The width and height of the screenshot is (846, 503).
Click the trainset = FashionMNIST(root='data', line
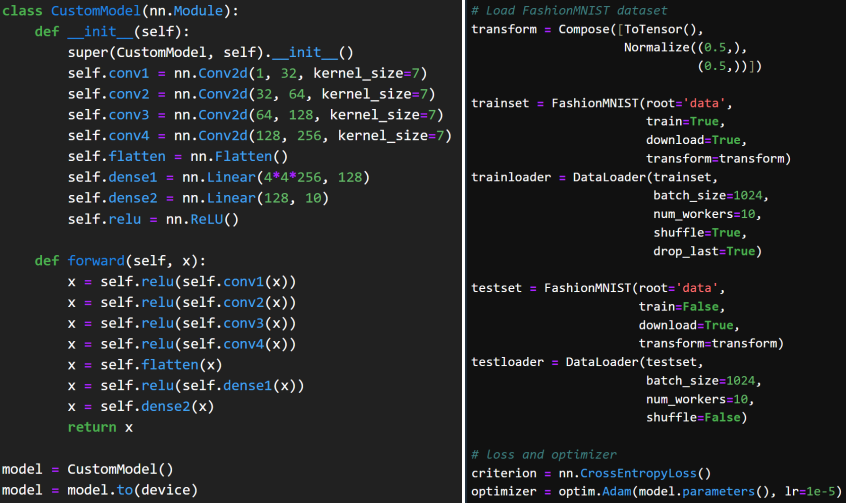click(602, 103)
